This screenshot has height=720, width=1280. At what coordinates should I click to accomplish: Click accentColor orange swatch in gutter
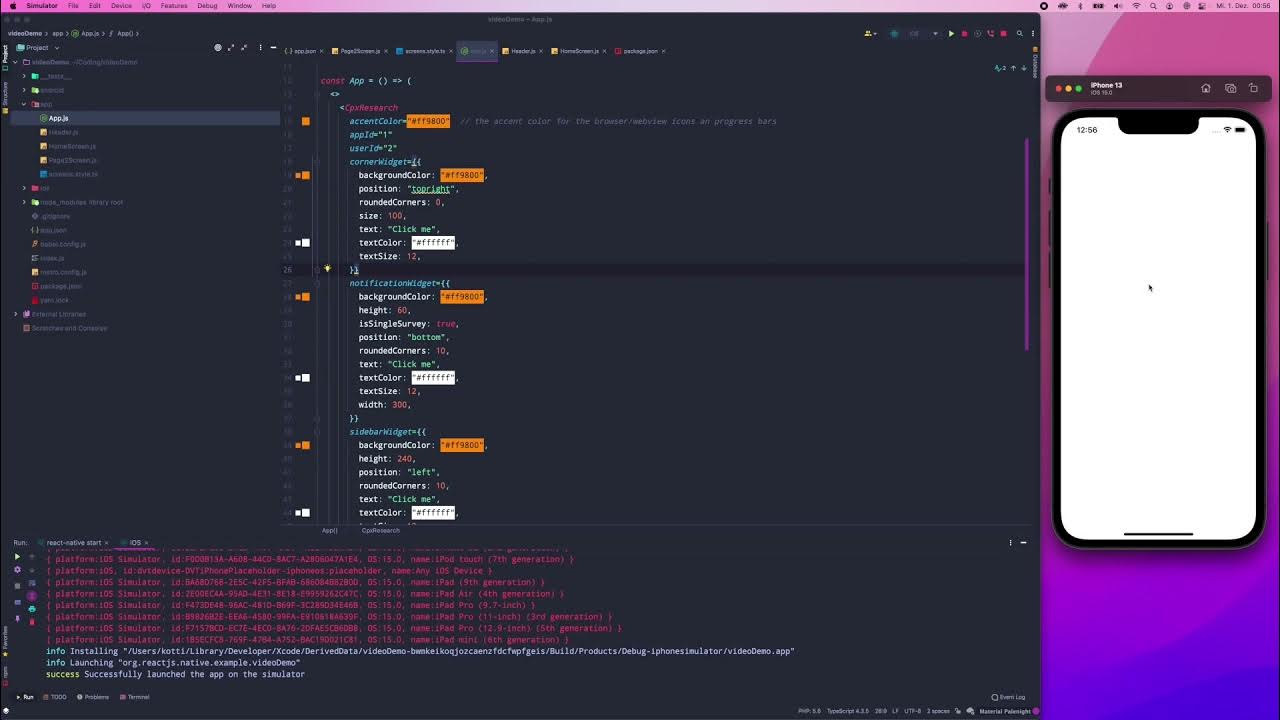(x=306, y=121)
